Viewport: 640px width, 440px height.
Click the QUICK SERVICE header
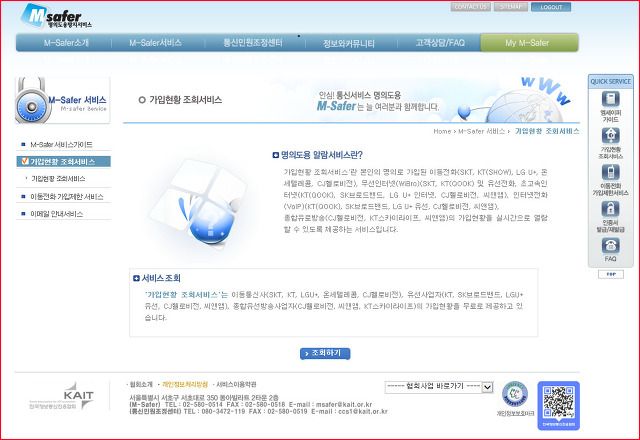click(x=610, y=82)
